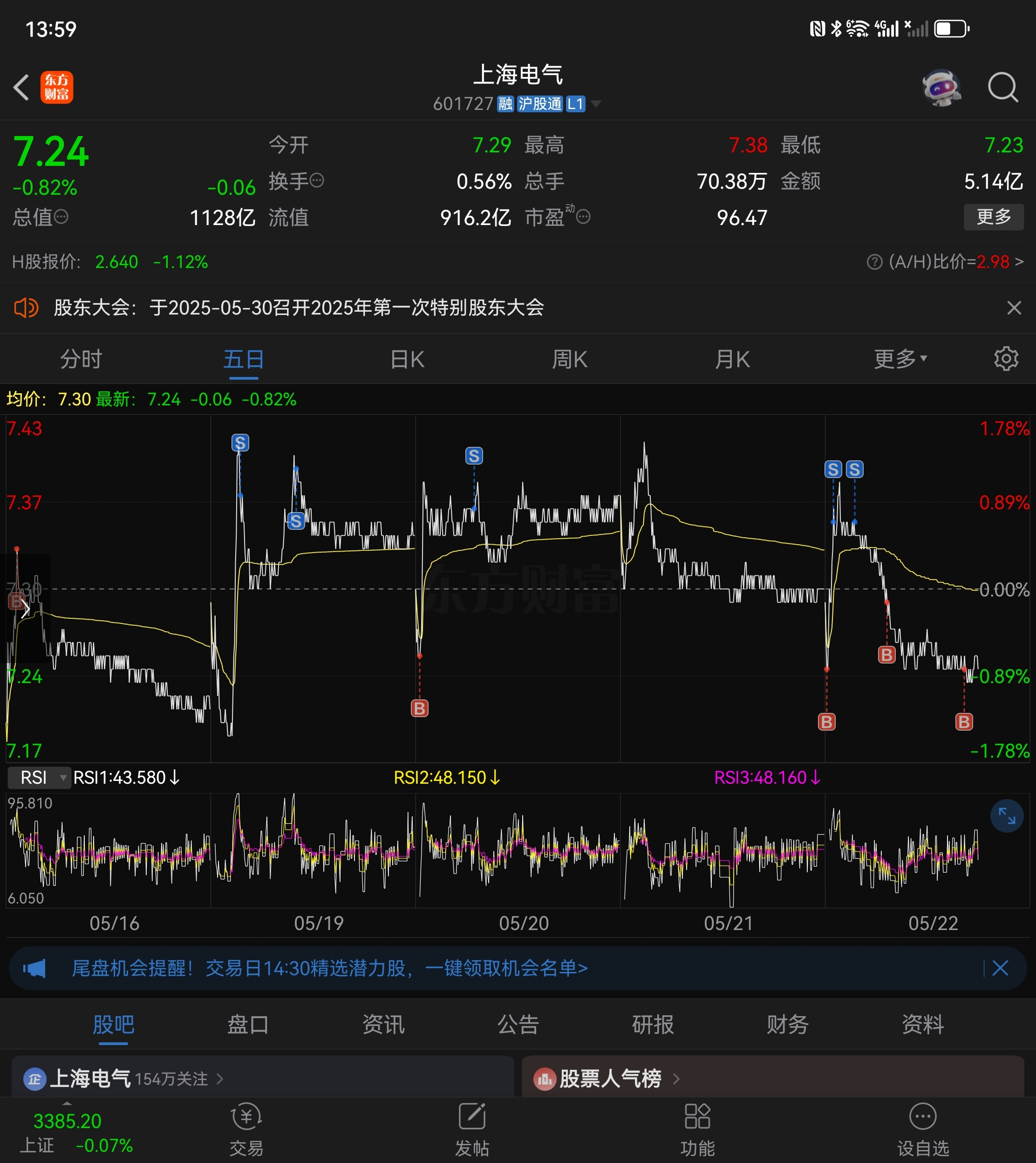This screenshot has height=1163, width=1036.
Task: Close the 股东大会 announcement bar
Action: [1014, 308]
